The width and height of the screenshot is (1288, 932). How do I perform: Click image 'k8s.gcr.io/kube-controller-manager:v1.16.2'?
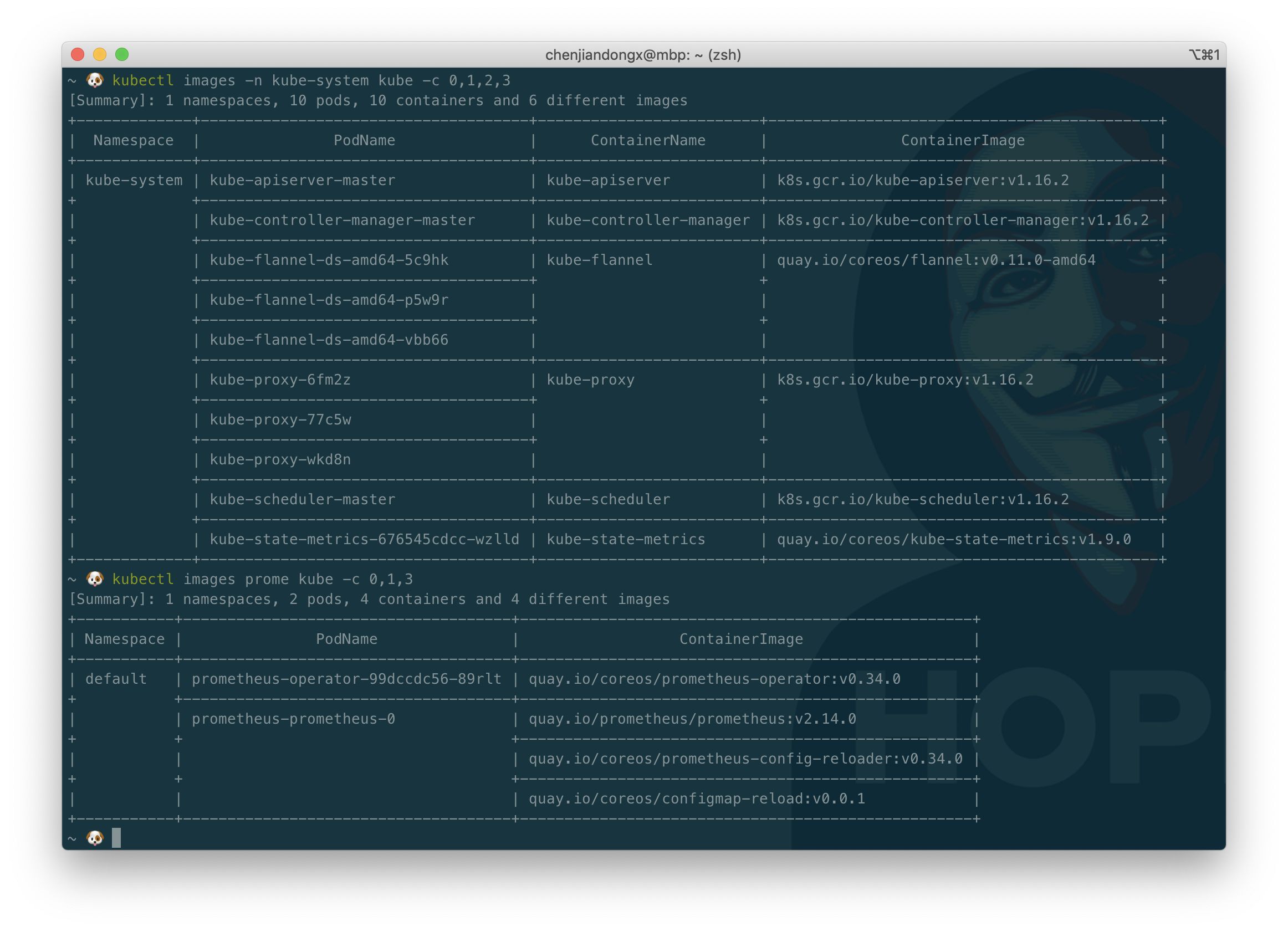click(963, 221)
